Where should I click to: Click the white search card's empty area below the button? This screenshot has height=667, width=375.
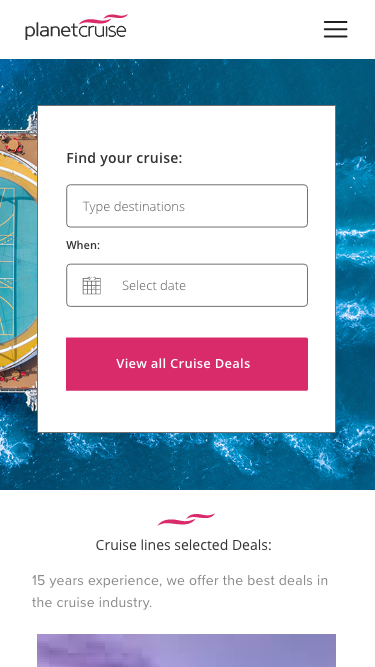(186, 411)
